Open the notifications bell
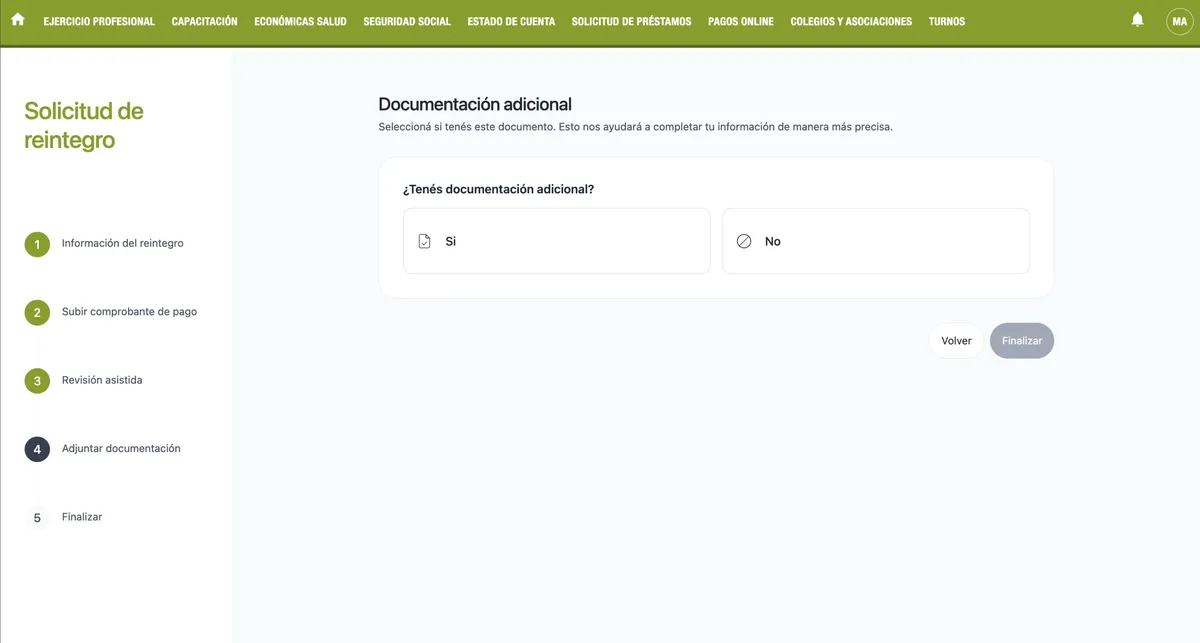The width and height of the screenshot is (1200, 643). tap(1137, 20)
